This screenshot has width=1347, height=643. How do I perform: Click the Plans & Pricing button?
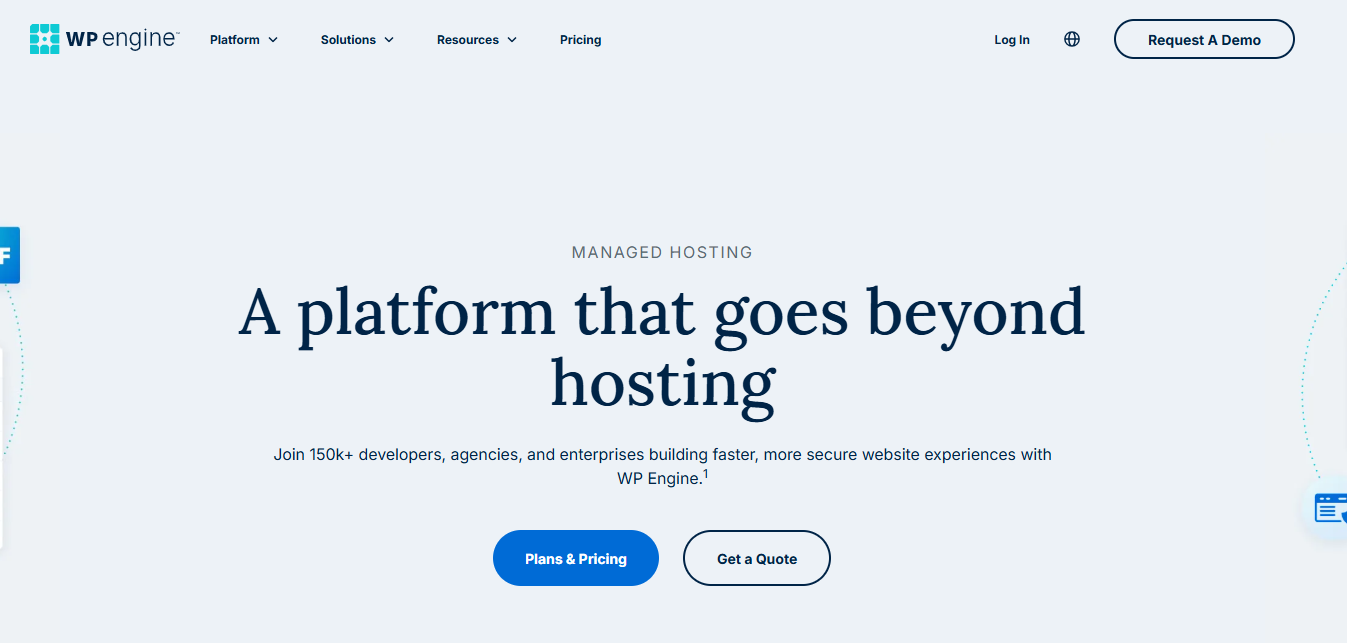click(x=576, y=558)
